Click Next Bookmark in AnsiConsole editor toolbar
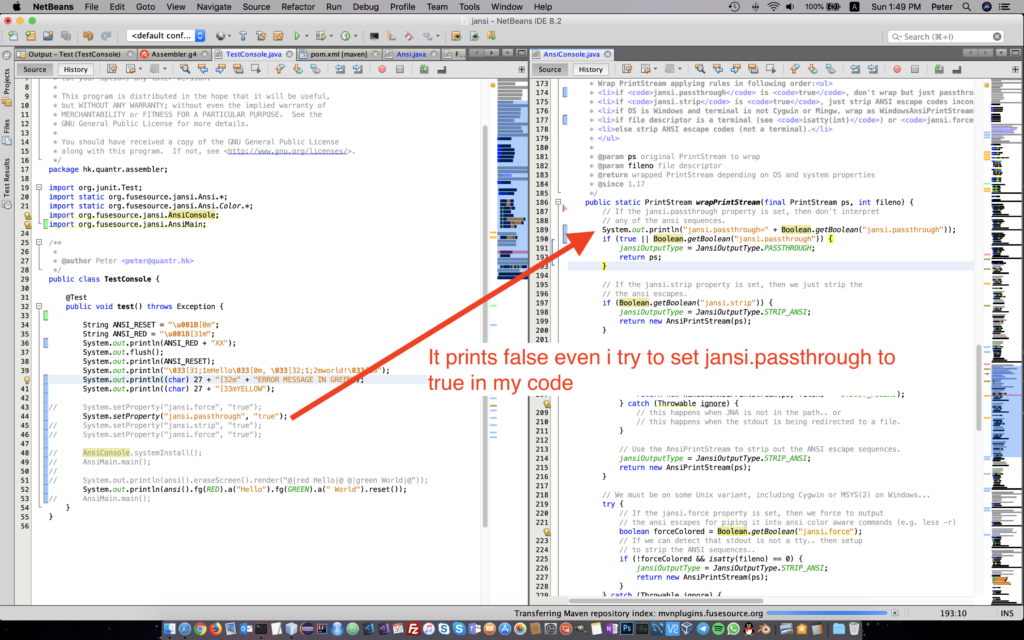Screen dimensions: 1024x640 (812, 69)
